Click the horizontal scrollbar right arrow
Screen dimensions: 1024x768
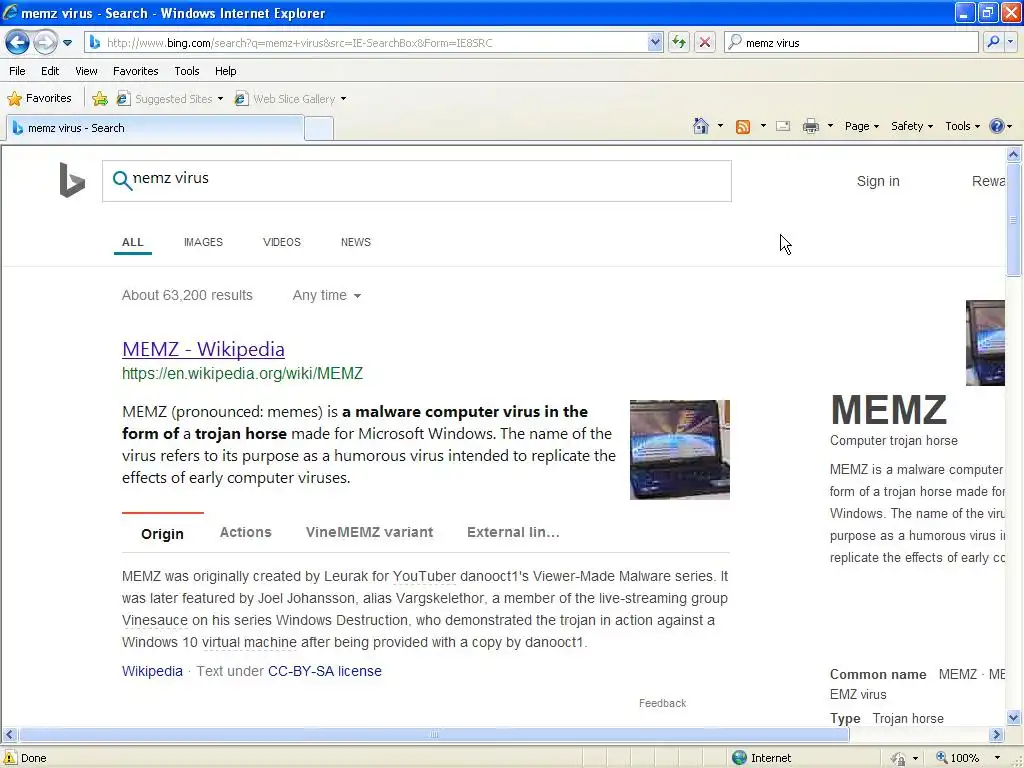pos(997,735)
